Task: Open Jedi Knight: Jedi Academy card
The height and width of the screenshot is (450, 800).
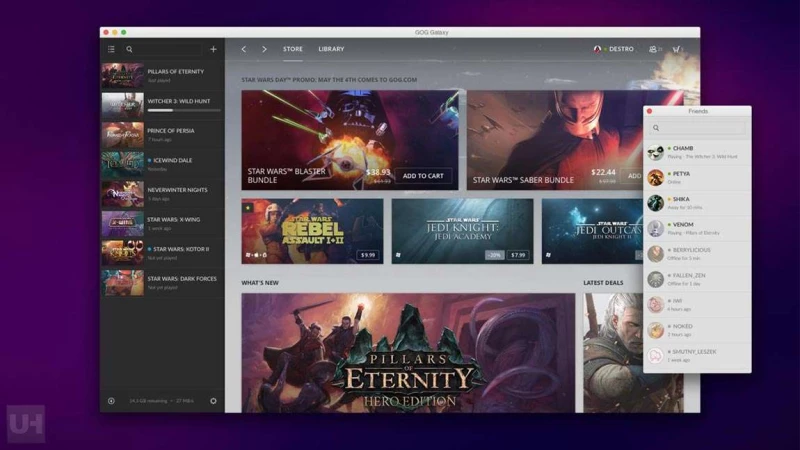Action: (x=462, y=231)
